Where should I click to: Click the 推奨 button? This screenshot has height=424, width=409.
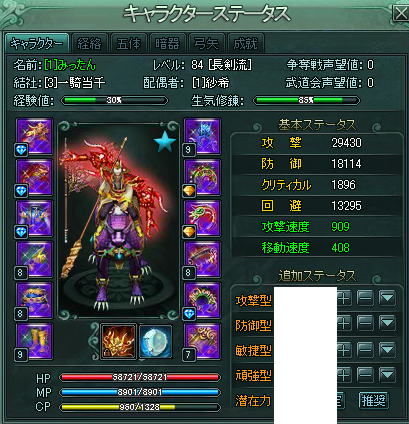coord(374,400)
